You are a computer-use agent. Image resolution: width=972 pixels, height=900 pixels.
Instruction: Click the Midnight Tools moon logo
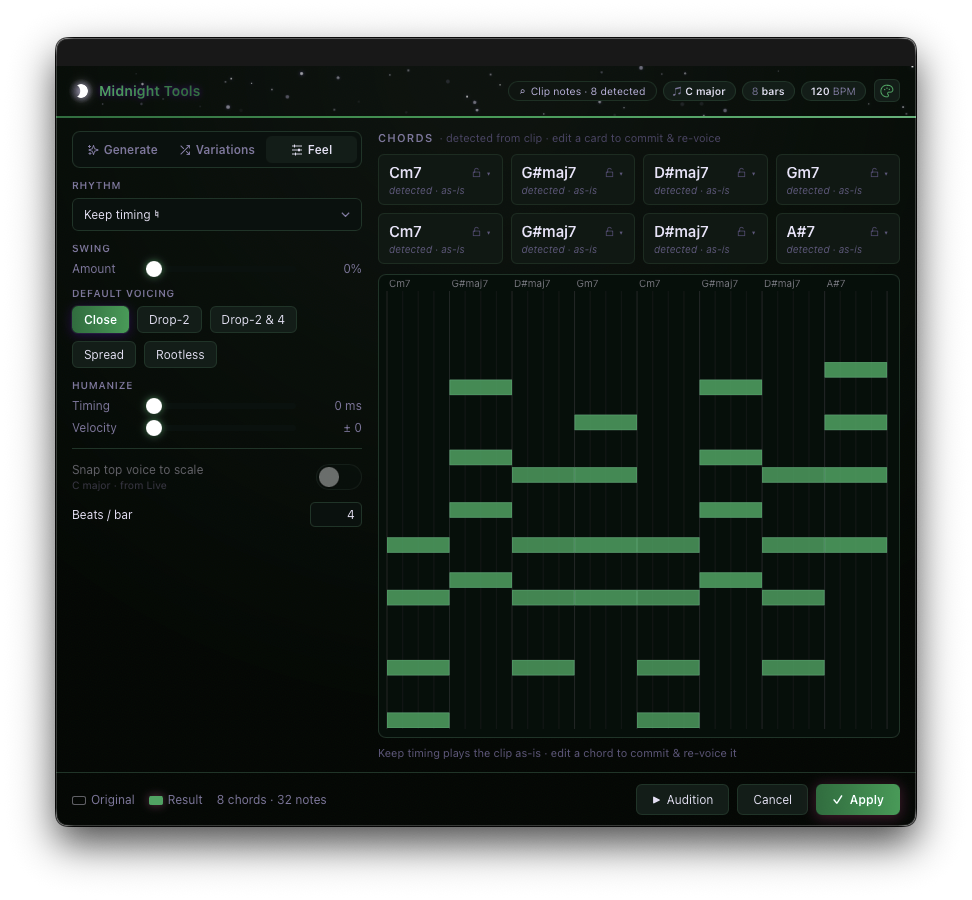tap(81, 91)
